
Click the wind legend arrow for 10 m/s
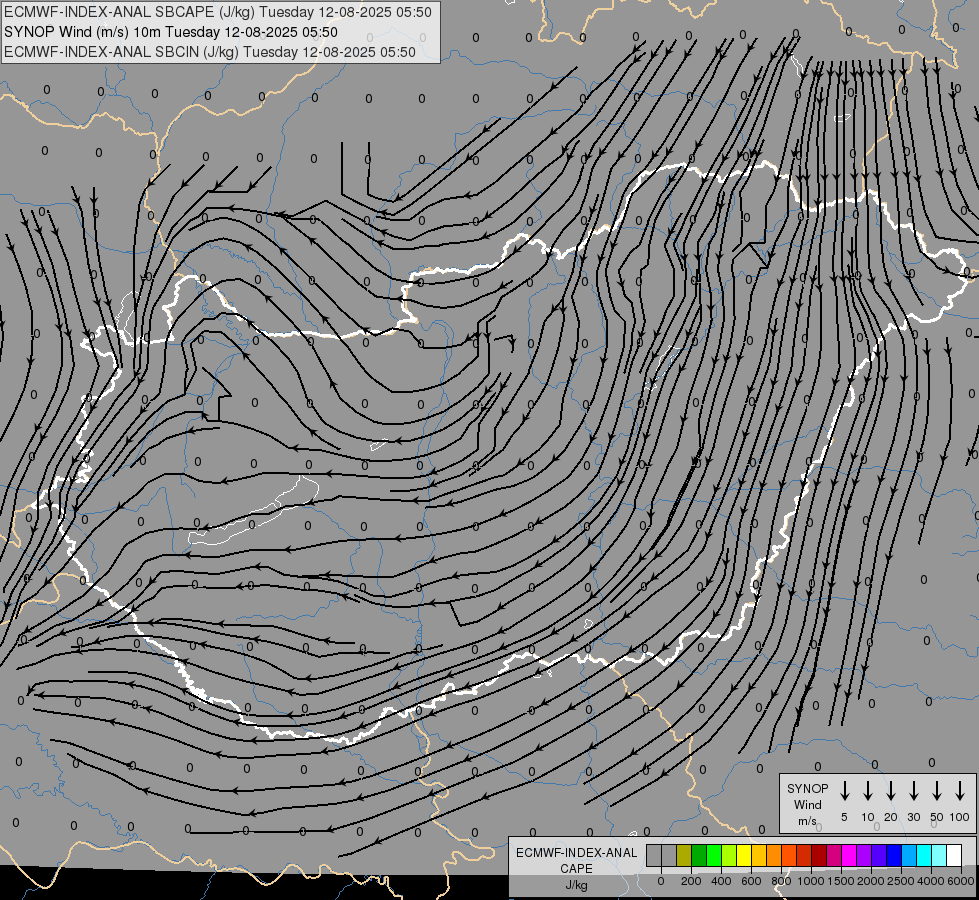coord(868,790)
